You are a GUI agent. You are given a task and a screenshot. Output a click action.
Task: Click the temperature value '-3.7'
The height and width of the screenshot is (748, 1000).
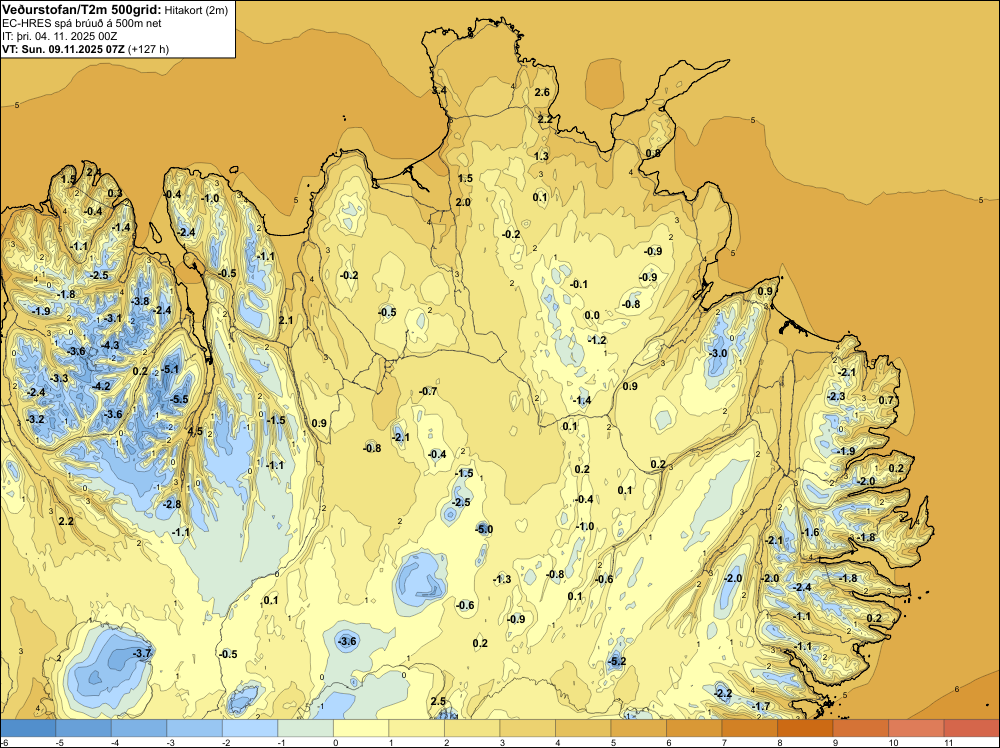tap(142, 653)
